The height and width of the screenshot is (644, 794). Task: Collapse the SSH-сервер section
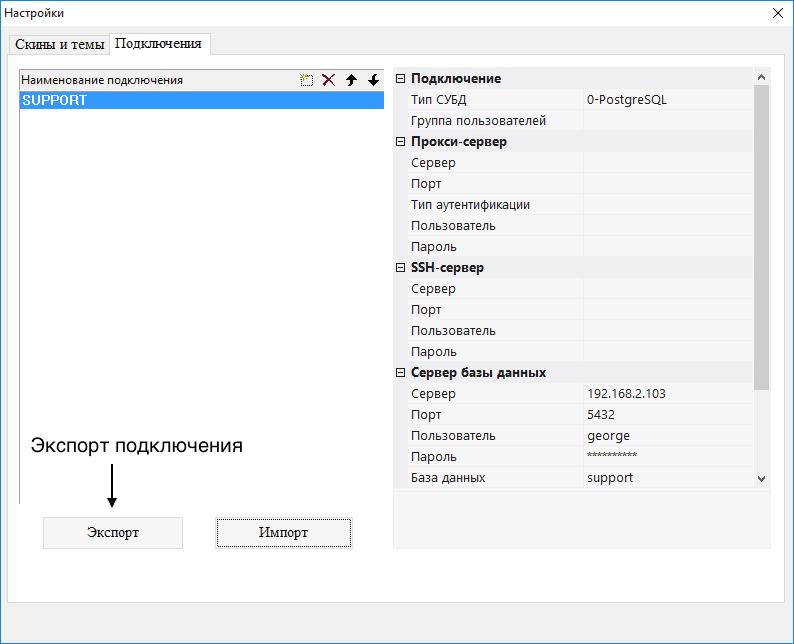pyautogui.click(x=401, y=268)
